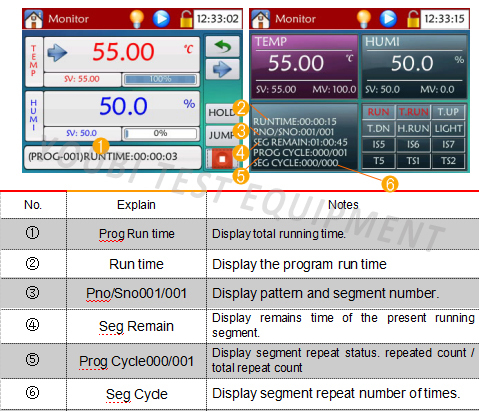
Task: Select the temperature SV: 55.00 field
Action: (x=82, y=79)
